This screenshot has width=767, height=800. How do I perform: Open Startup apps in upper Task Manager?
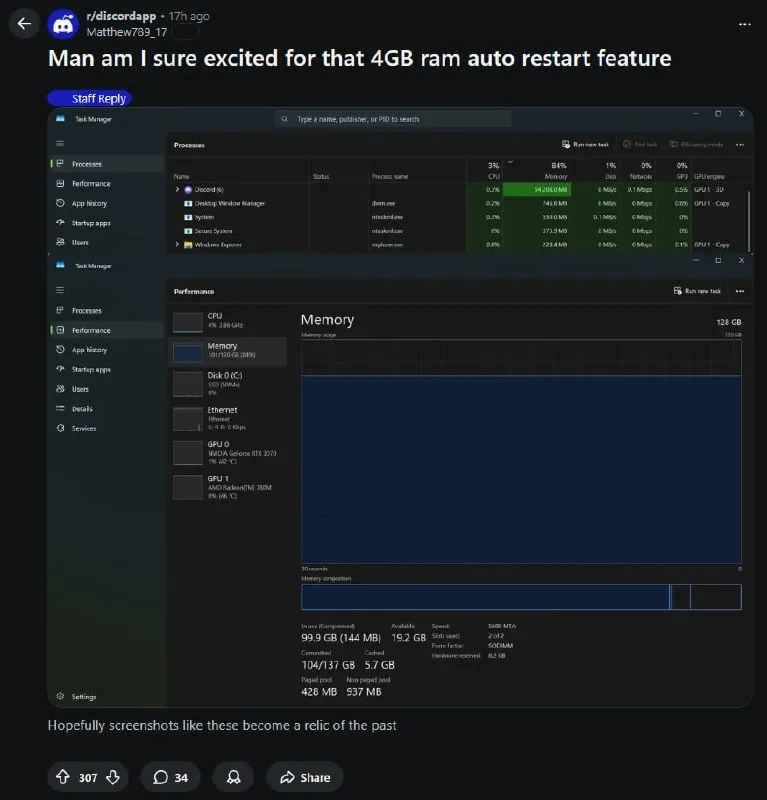(106, 223)
